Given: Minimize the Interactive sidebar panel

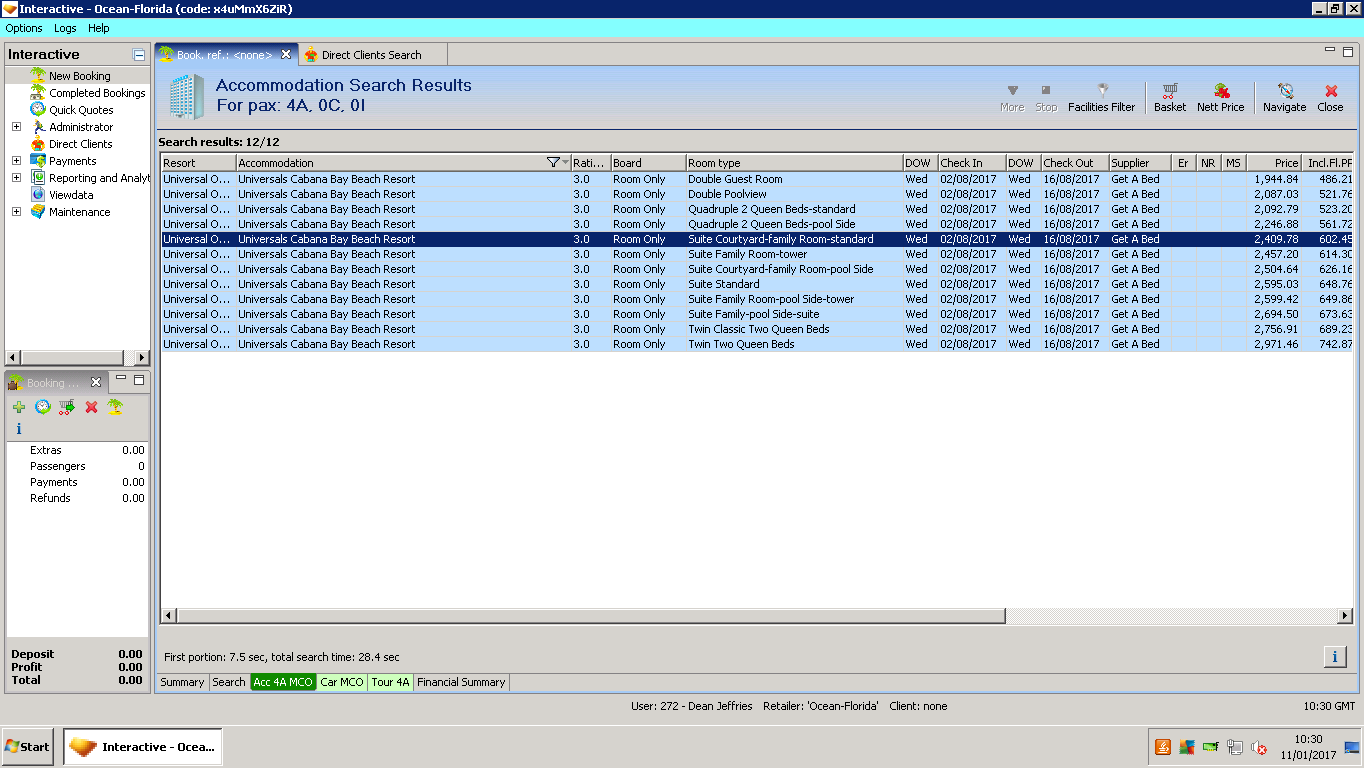Looking at the screenshot, I should pyautogui.click(x=139, y=55).
